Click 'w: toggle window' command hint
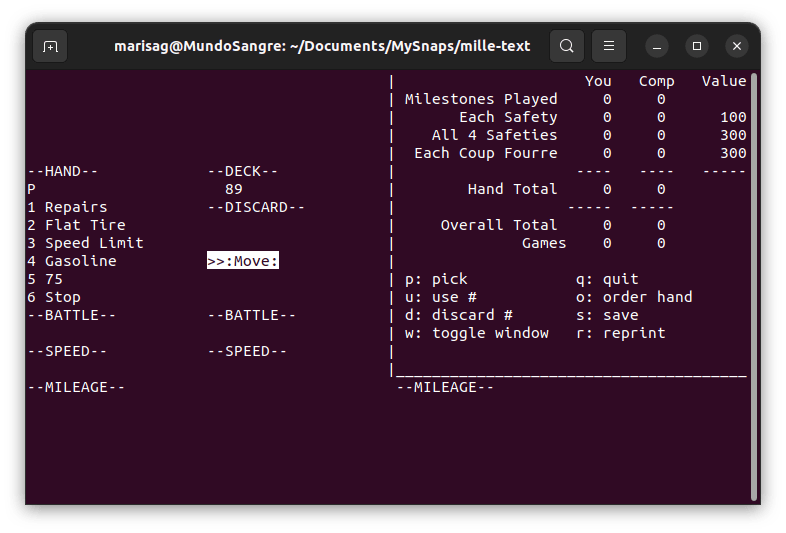The image size is (786, 533). [477, 333]
